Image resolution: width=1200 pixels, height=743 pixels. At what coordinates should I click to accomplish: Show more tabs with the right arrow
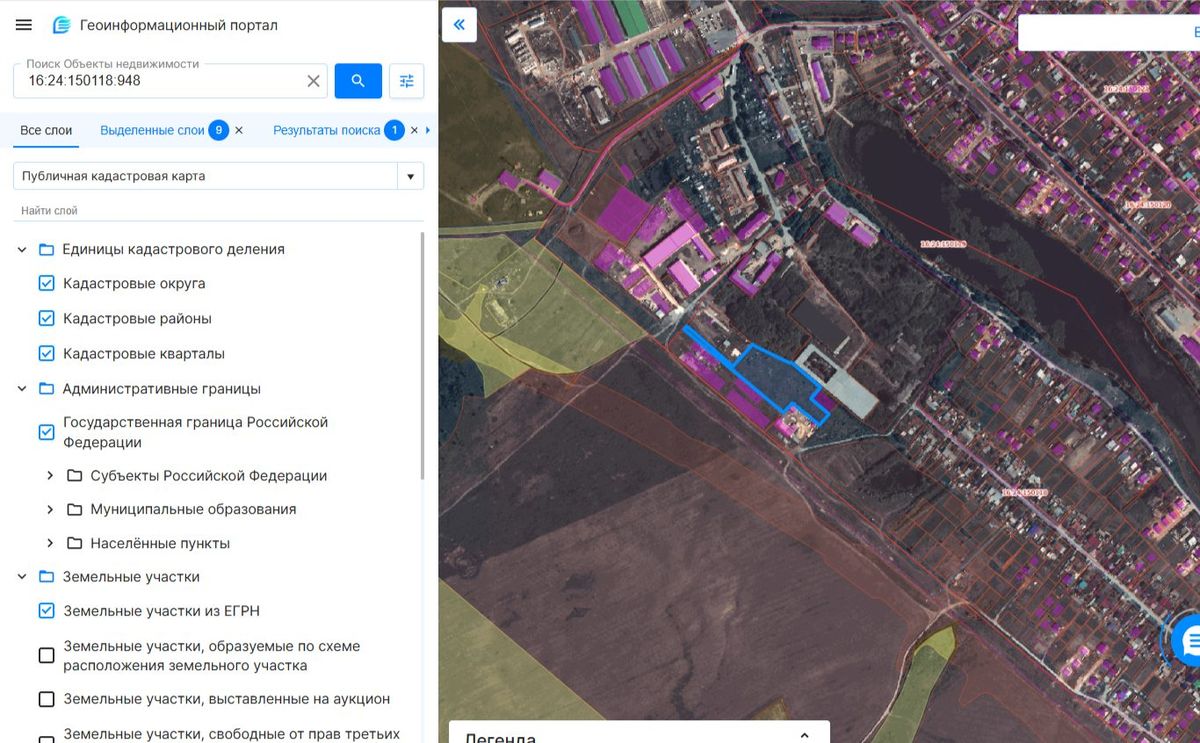tap(428, 130)
